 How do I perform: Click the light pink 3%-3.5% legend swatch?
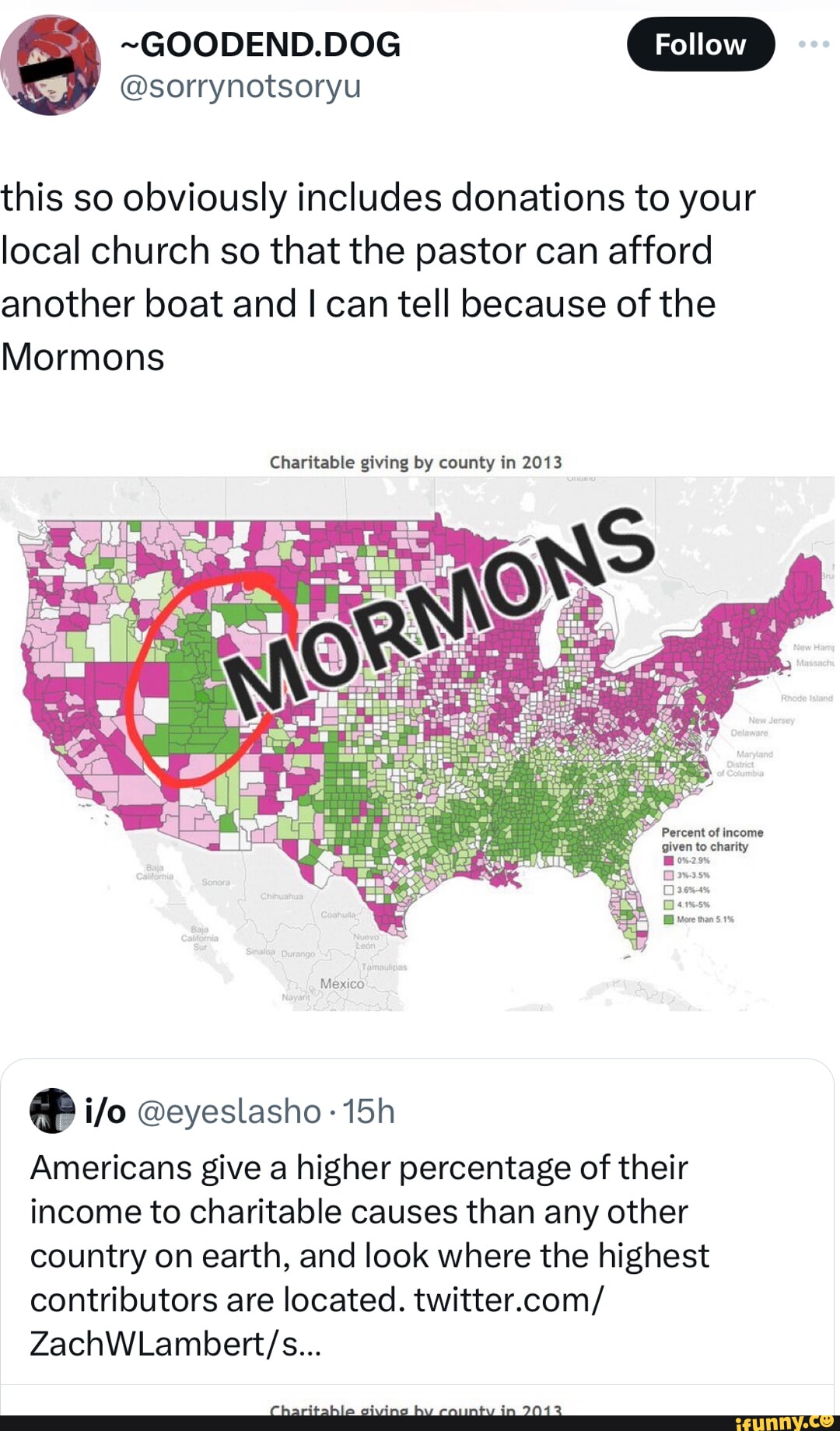click(x=667, y=875)
